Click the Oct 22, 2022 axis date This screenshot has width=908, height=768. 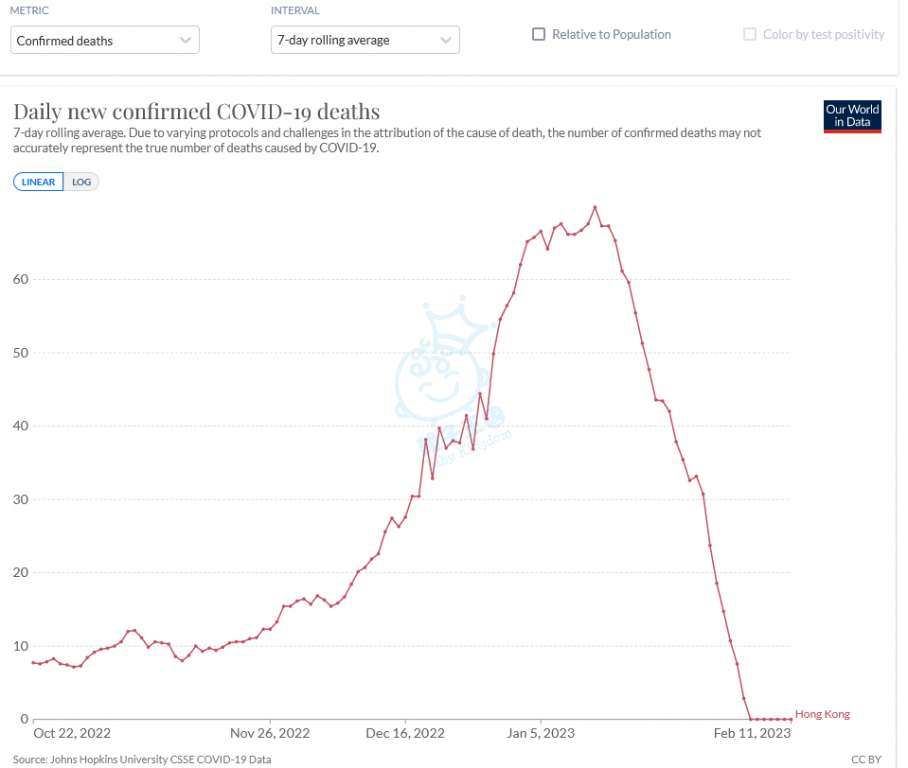tap(72, 733)
